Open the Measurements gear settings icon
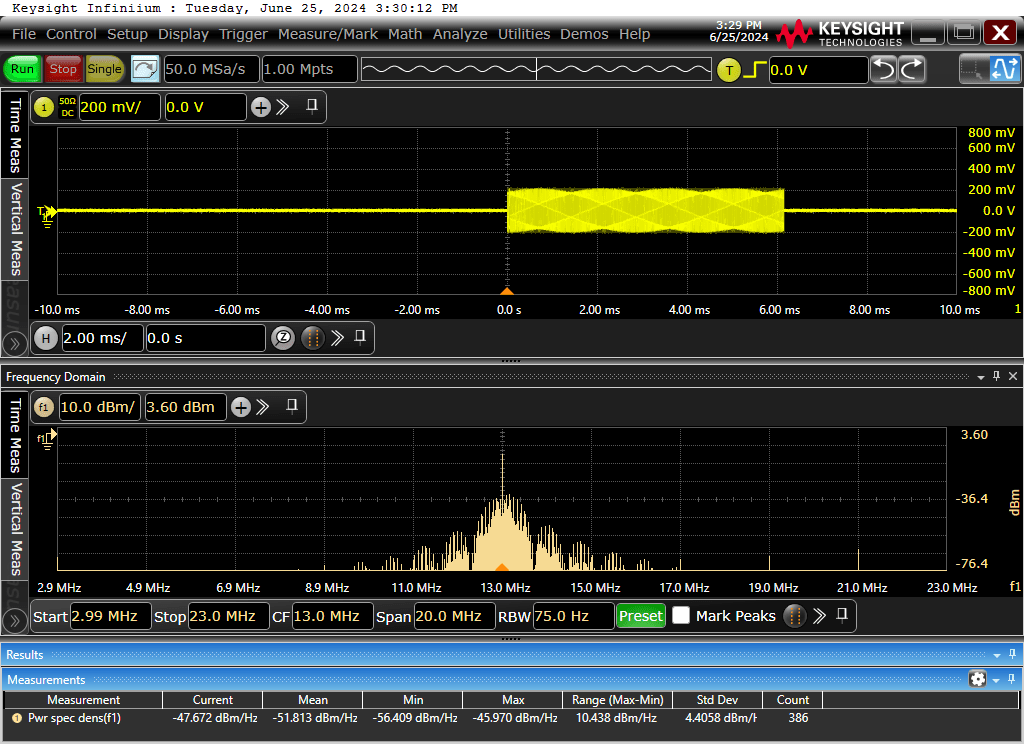The height and width of the screenshot is (744, 1024). coord(977,679)
